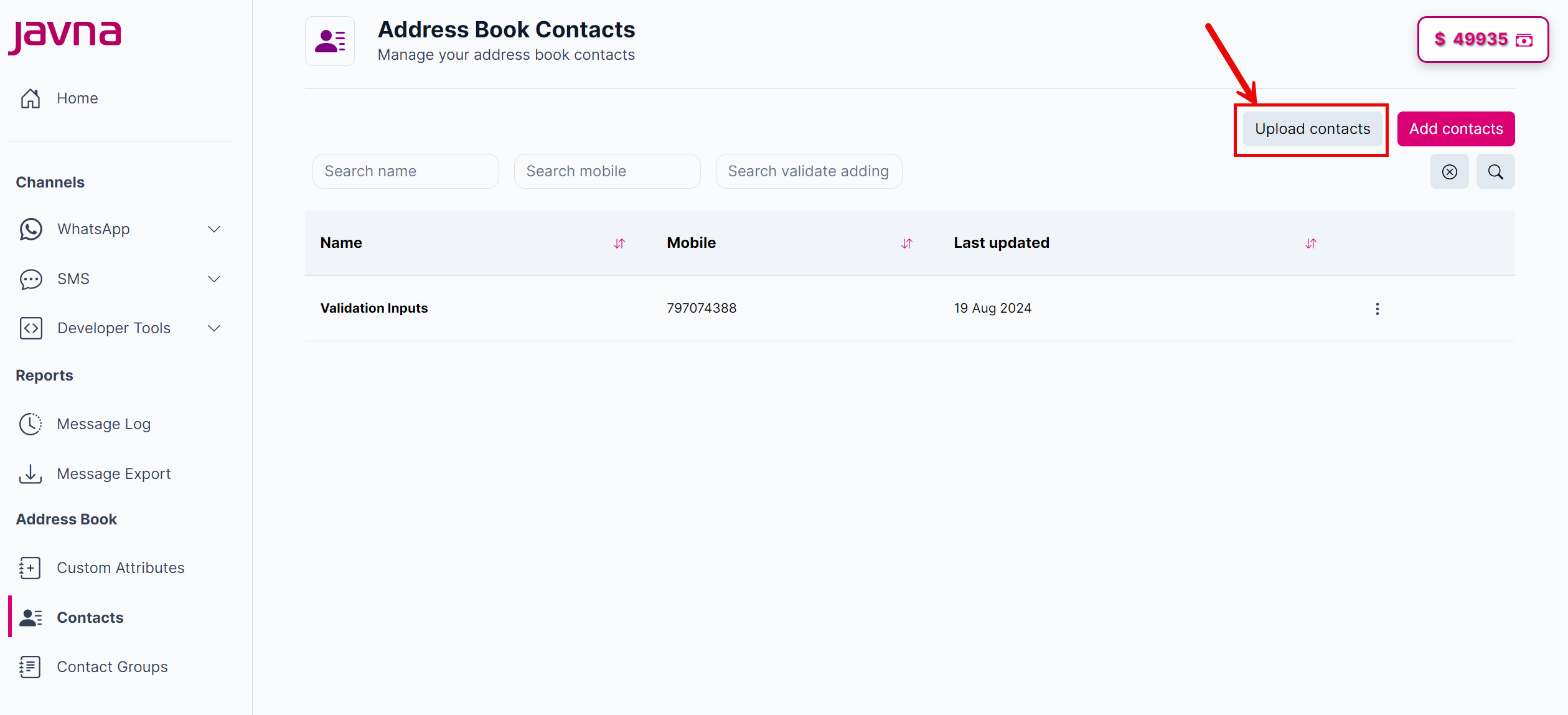
Task: Open the wallet balance icon
Action: [x=1524, y=40]
